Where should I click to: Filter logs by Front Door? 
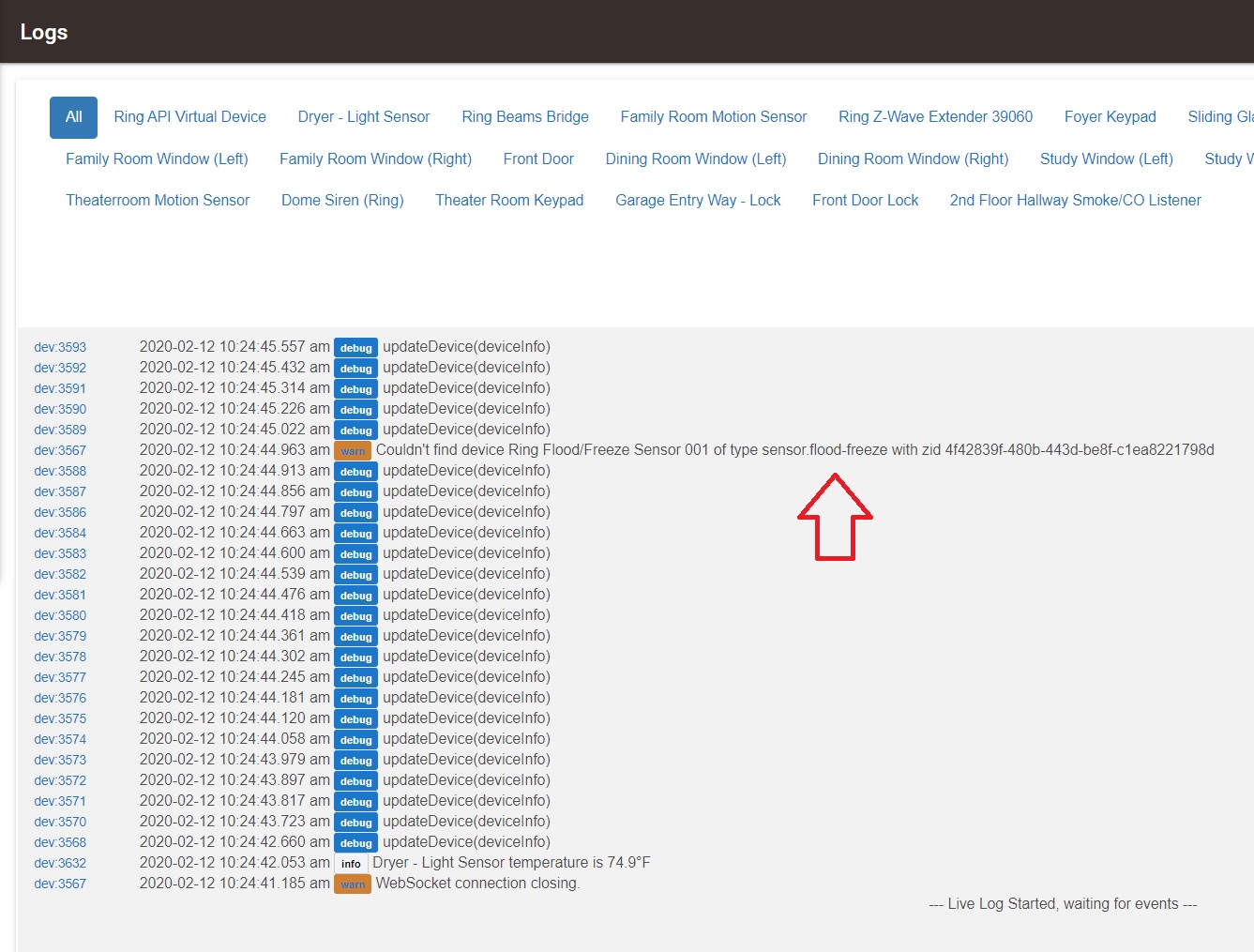[x=538, y=159]
